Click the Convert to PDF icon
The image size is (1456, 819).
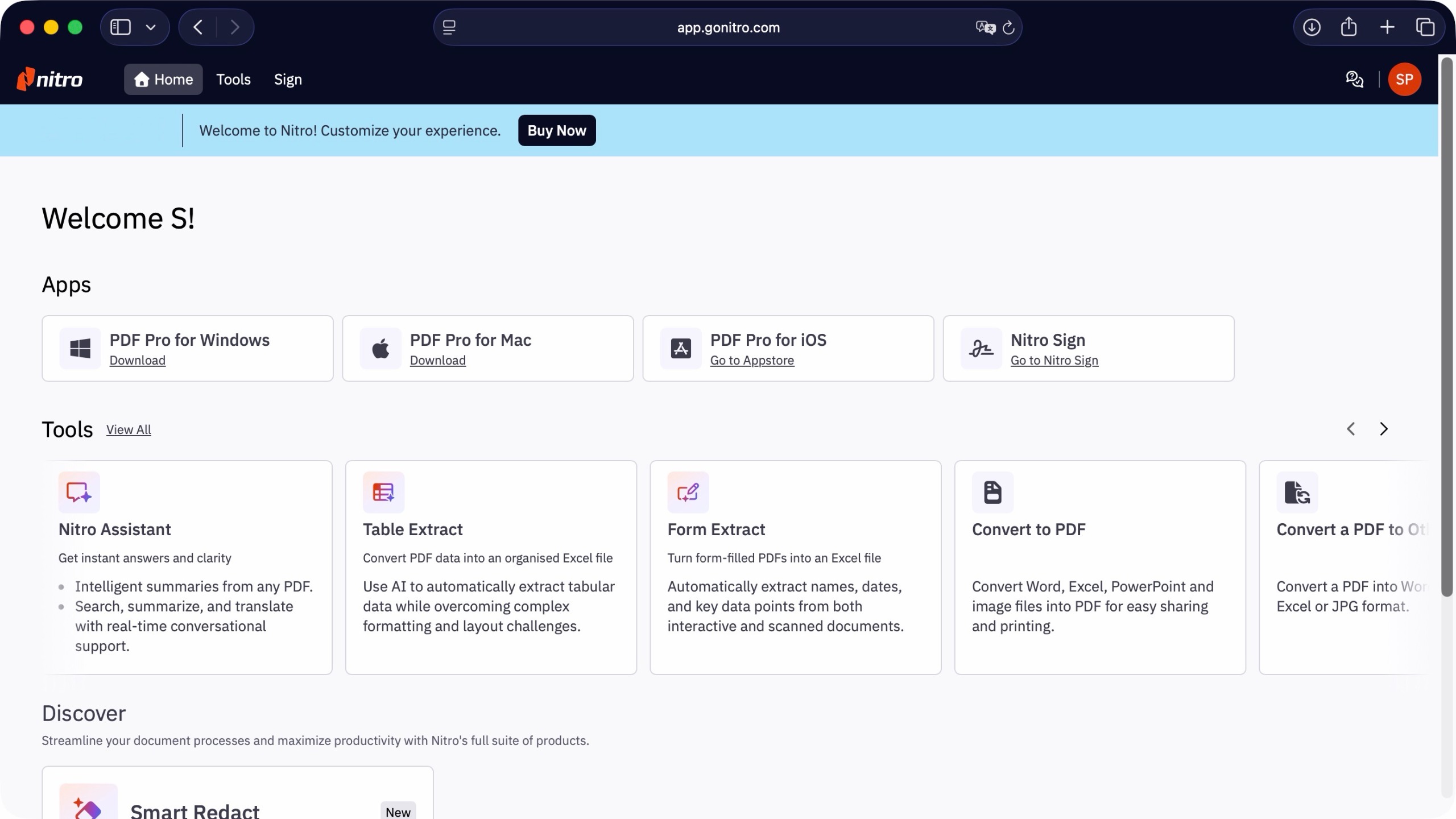pos(992,492)
